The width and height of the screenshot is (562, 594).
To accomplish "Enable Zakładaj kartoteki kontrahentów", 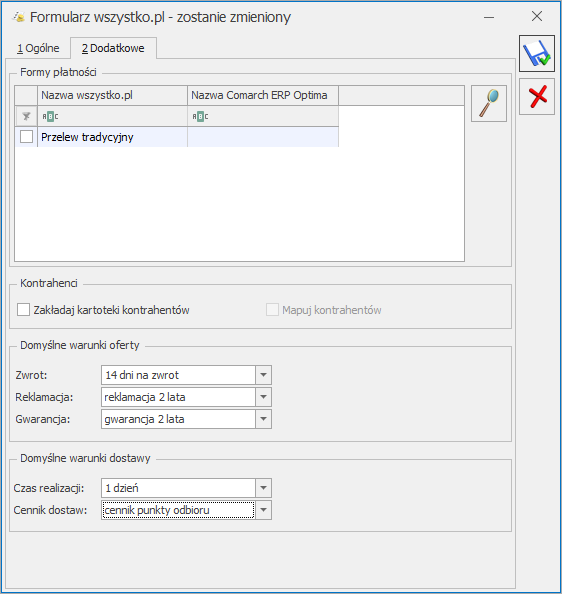I will (23, 310).
